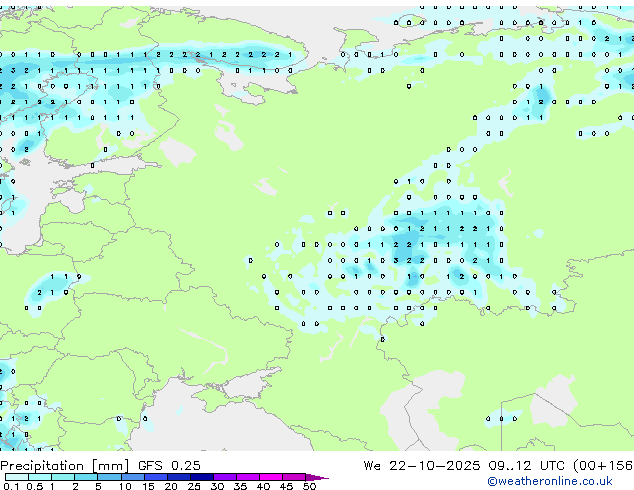Pick the 1 to 2 mm legend swatch
Screen dimensions: 634x490
click(63, 477)
